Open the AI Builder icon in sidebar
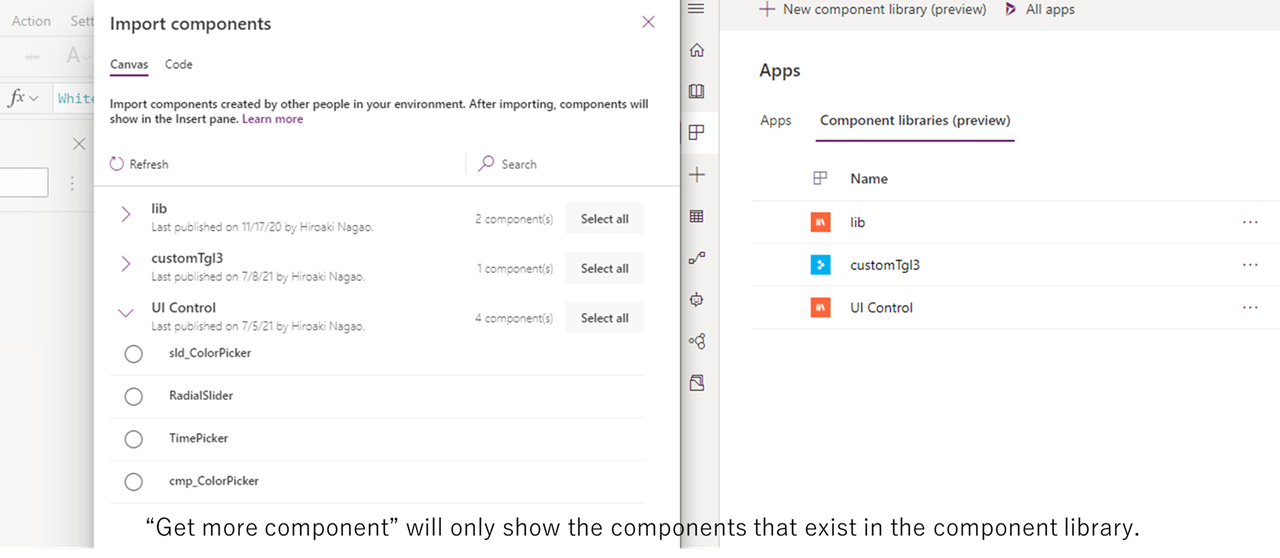Image resolution: width=1280 pixels, height=558 pixels. click(697, 341)
